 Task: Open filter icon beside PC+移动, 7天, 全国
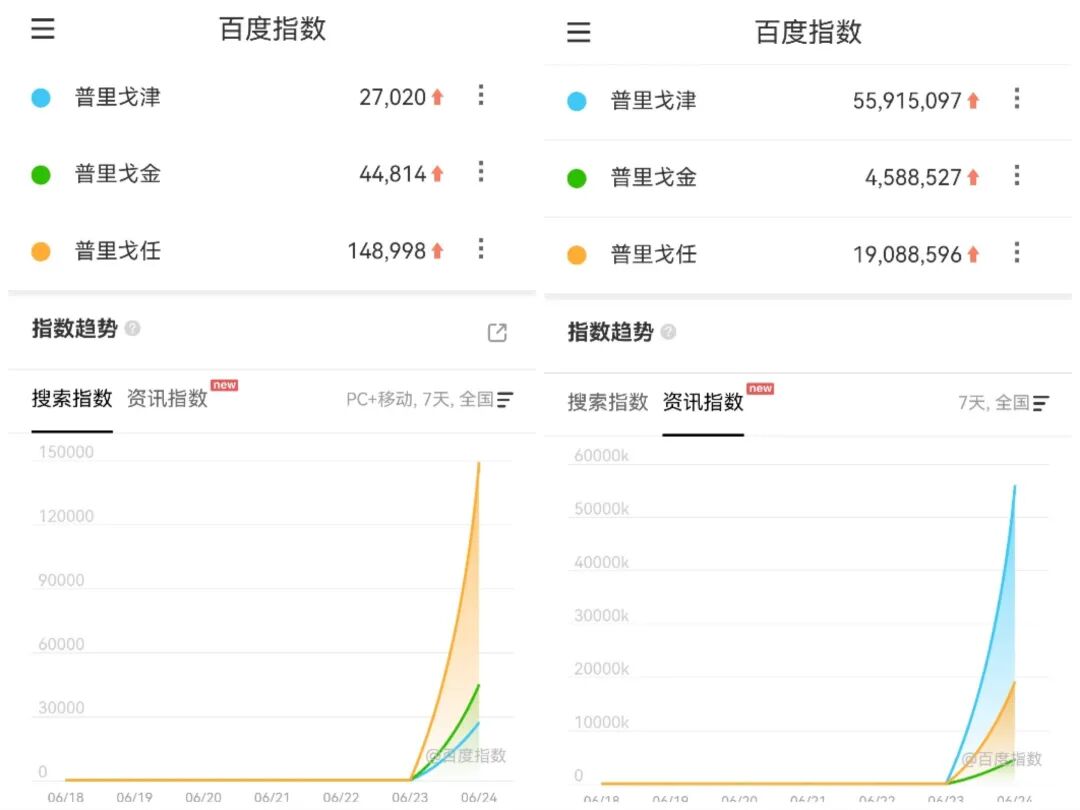(x=505, y=399)
